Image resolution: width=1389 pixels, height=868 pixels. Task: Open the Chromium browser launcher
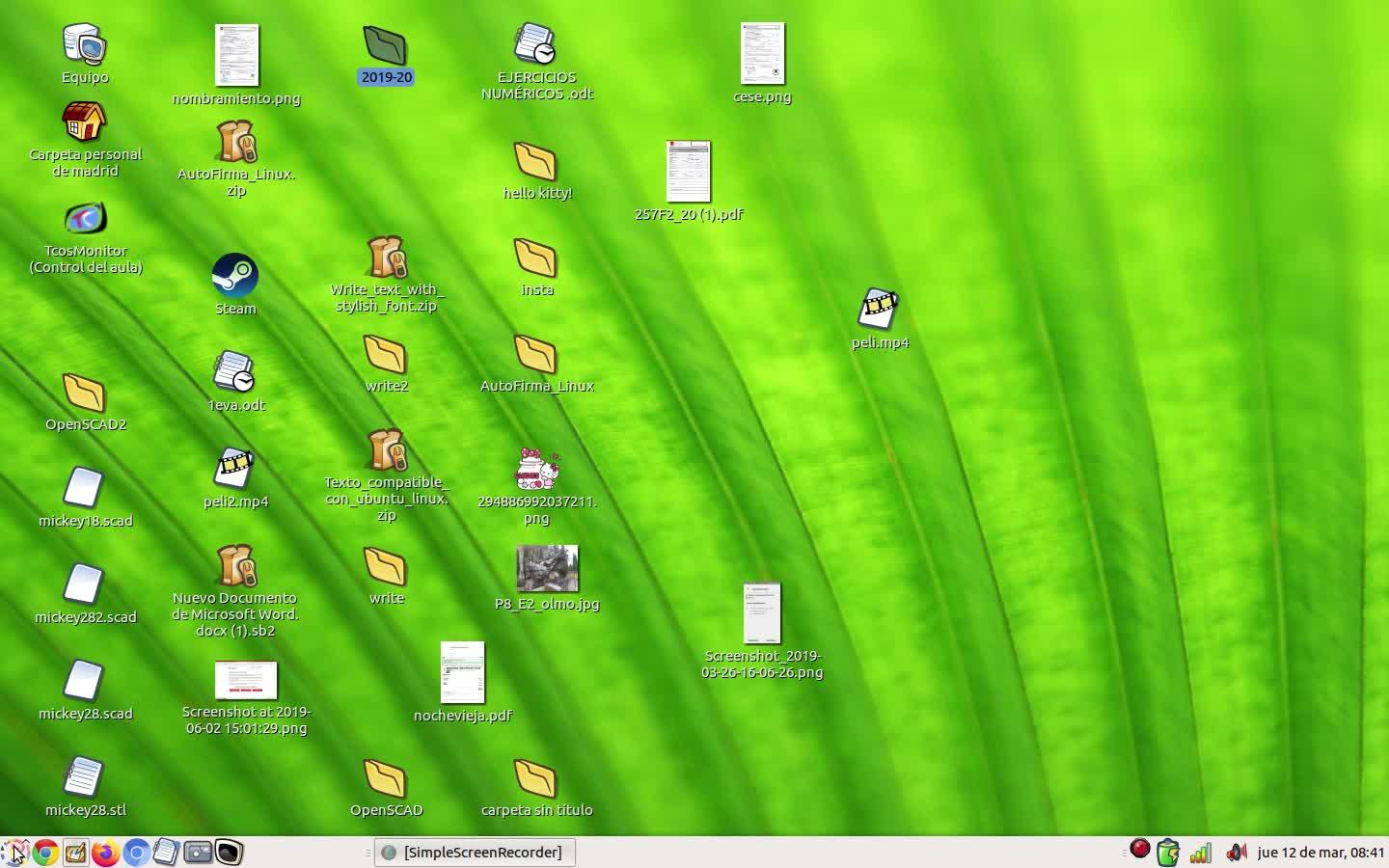click(x=136, y=853)
